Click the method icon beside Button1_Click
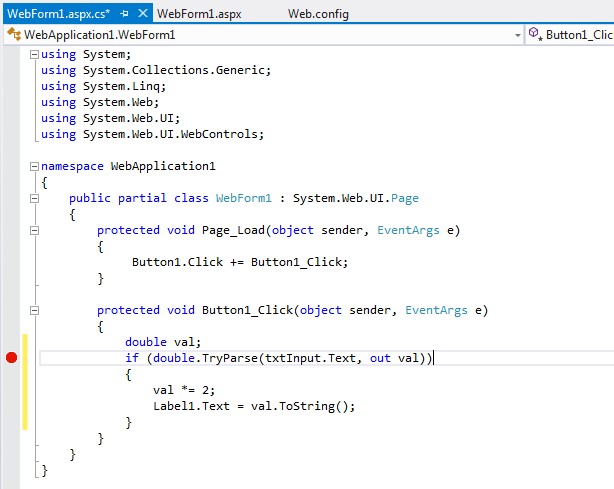 click(x=535, y=34)
